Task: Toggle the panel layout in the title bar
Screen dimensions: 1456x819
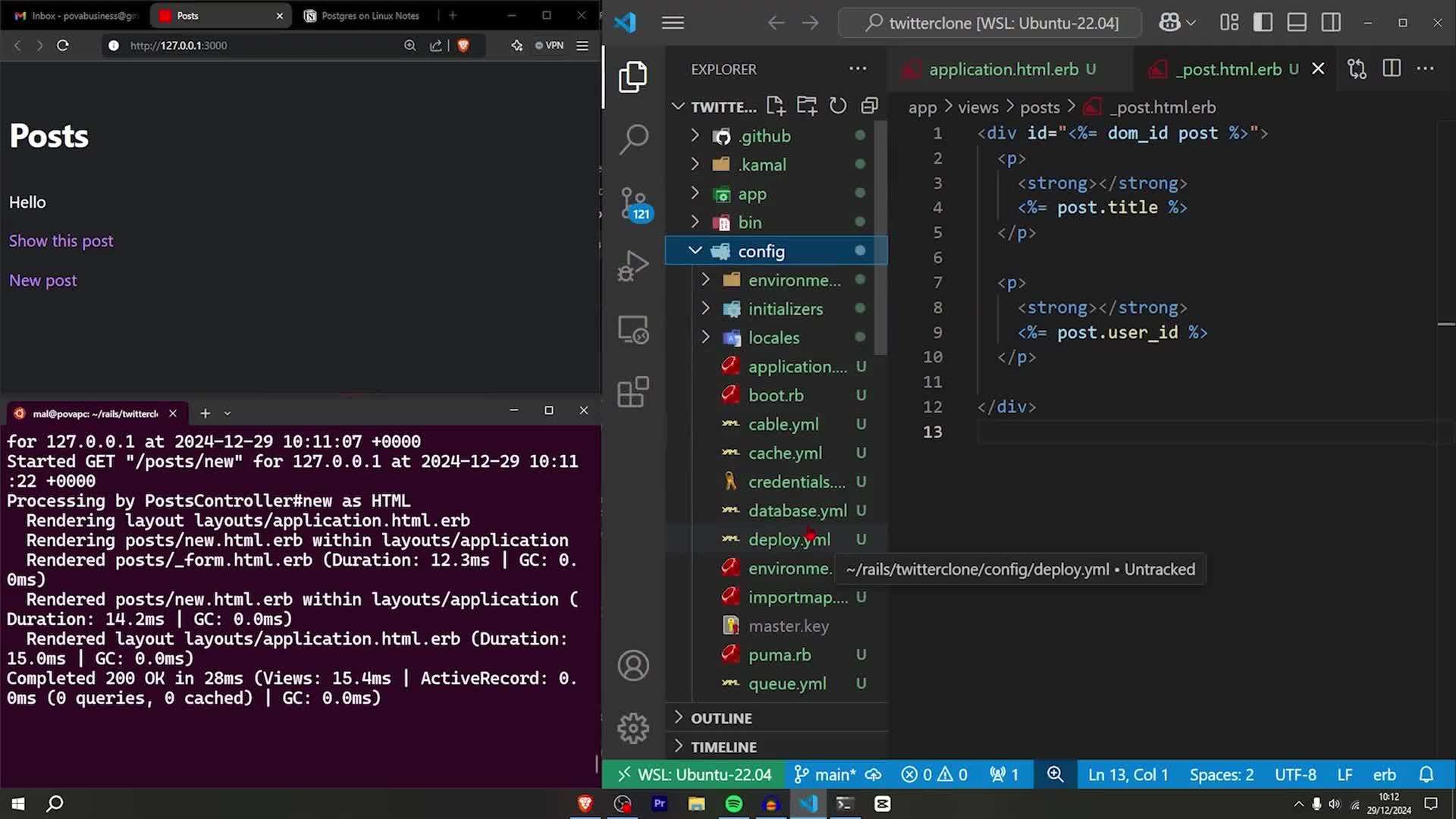Action: click(x=1296, y=22)
